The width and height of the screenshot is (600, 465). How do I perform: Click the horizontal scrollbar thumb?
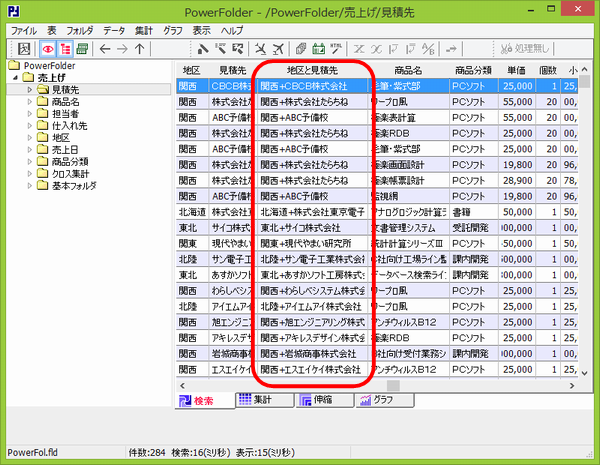click(x=393, y=385)
